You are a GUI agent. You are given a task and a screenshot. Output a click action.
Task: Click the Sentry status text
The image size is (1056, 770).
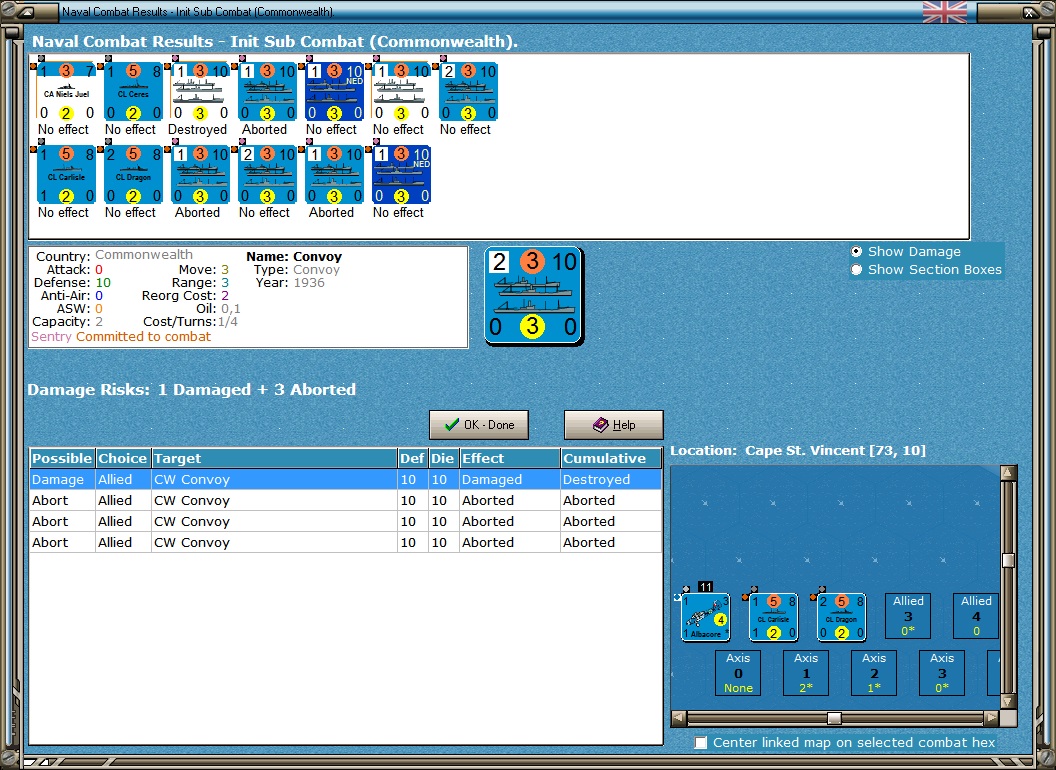tap(51, 337)
